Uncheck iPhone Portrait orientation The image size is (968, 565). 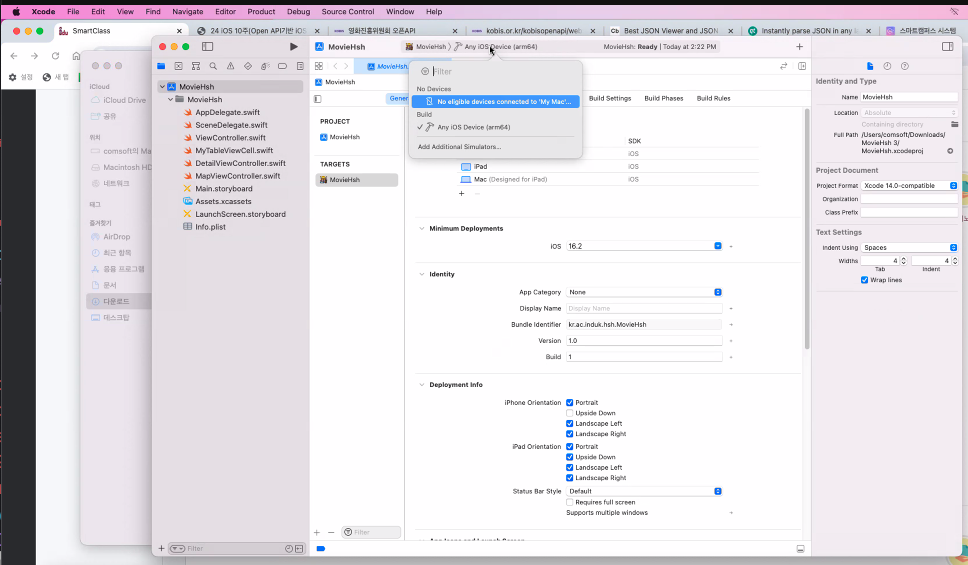[x=570, y=403]
